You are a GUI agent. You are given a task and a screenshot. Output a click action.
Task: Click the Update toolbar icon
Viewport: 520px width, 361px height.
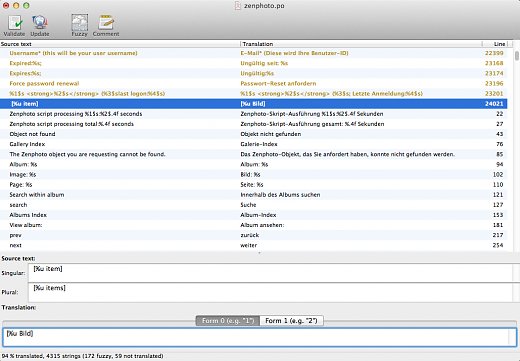40,25
